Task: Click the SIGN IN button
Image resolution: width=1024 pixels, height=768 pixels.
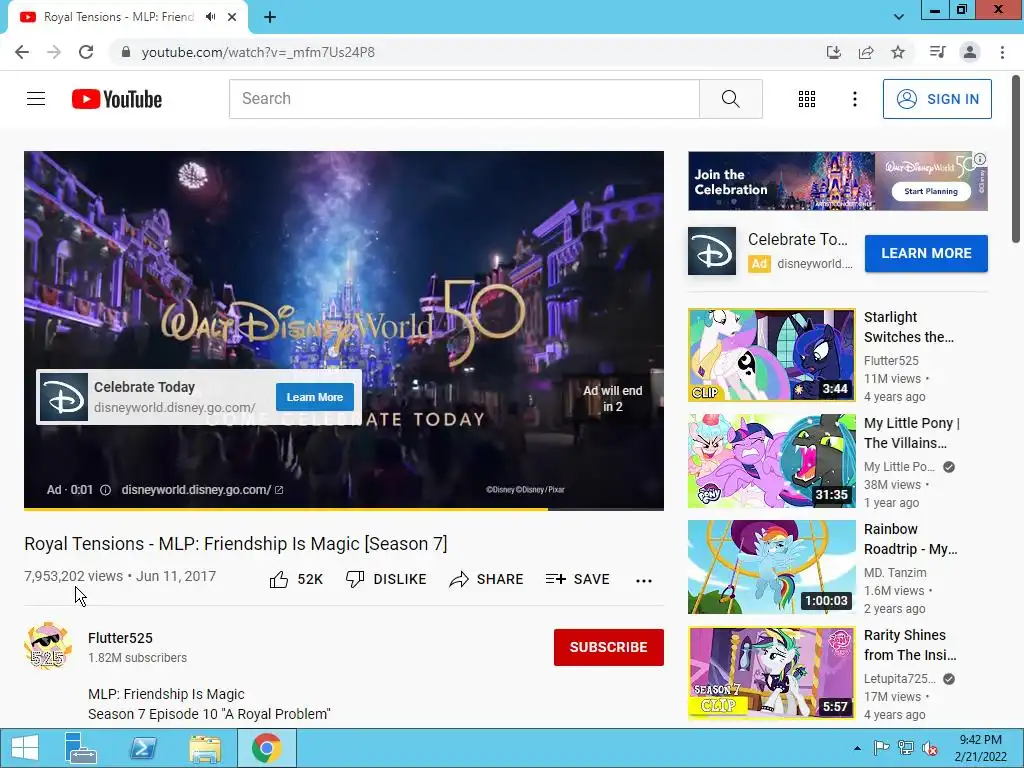Action: [x=937, y=99]
